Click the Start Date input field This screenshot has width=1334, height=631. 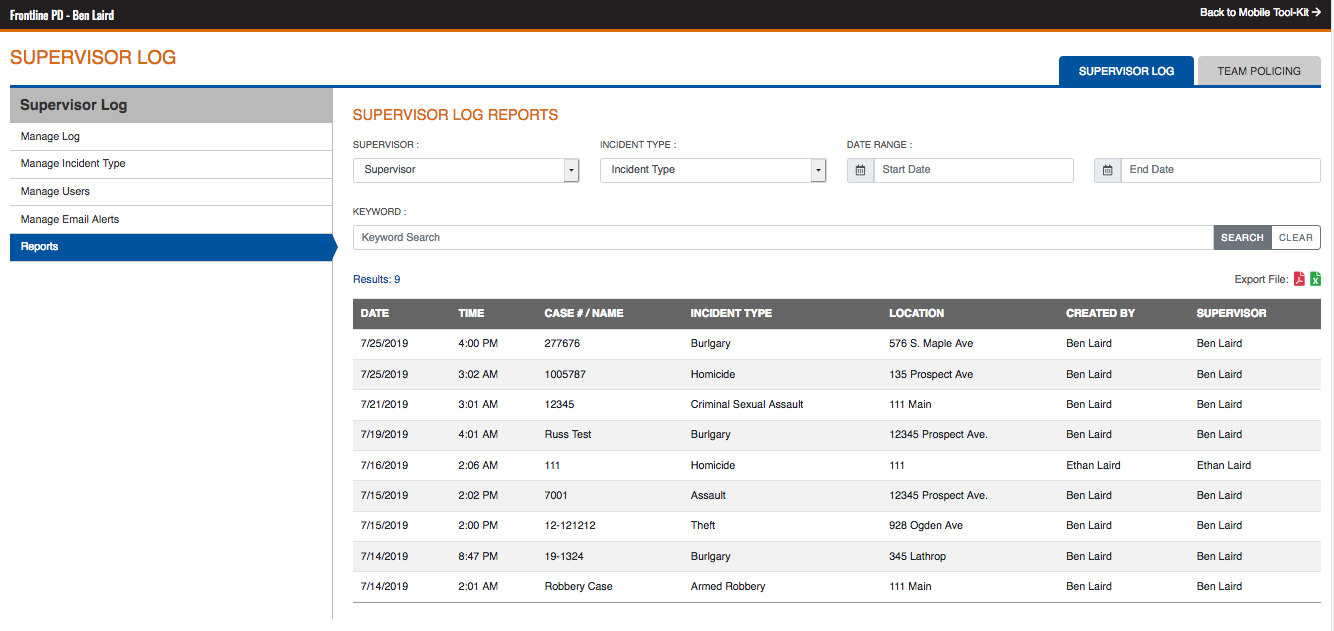tap(972, 170)
